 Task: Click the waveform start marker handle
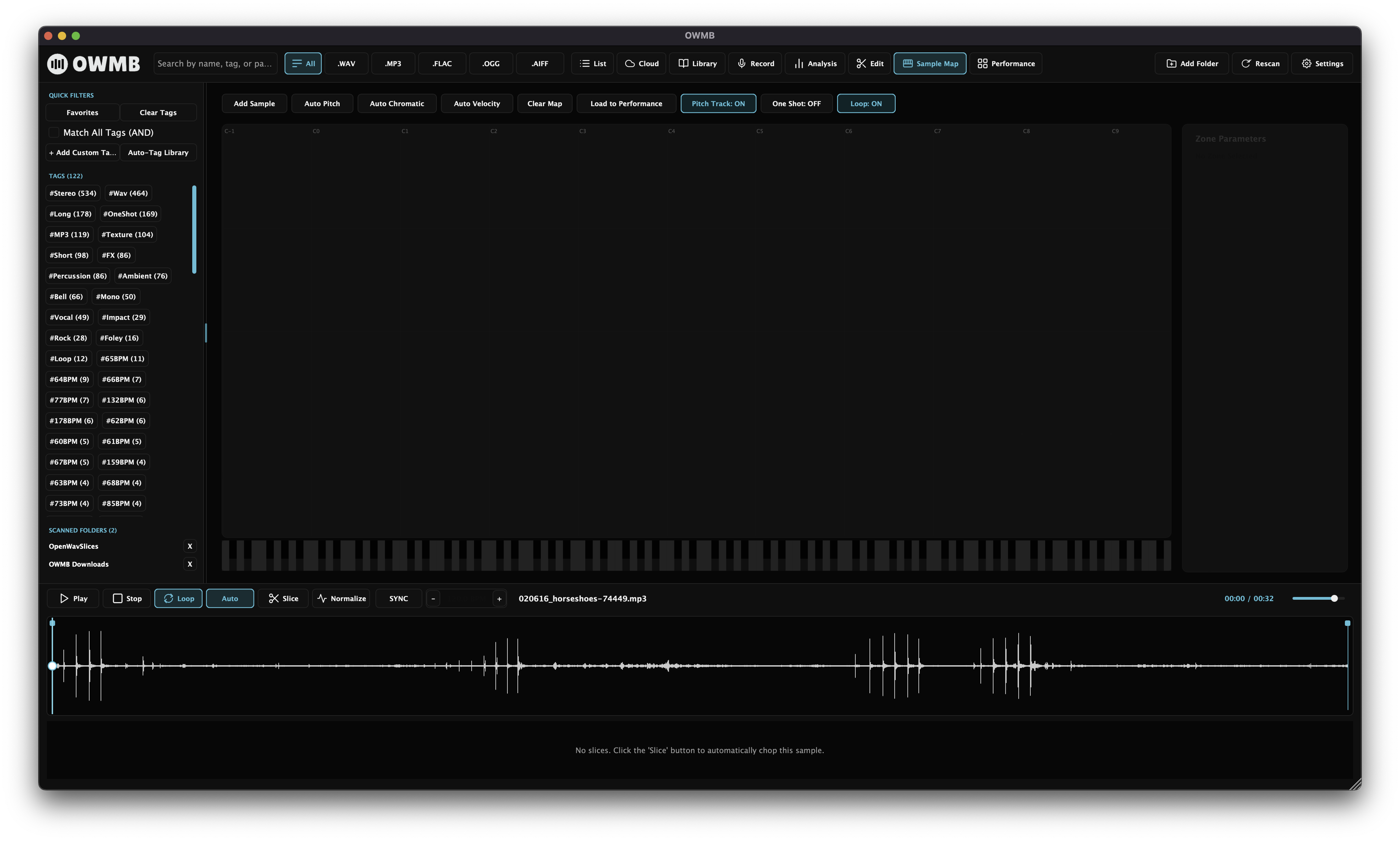[53, 623]
